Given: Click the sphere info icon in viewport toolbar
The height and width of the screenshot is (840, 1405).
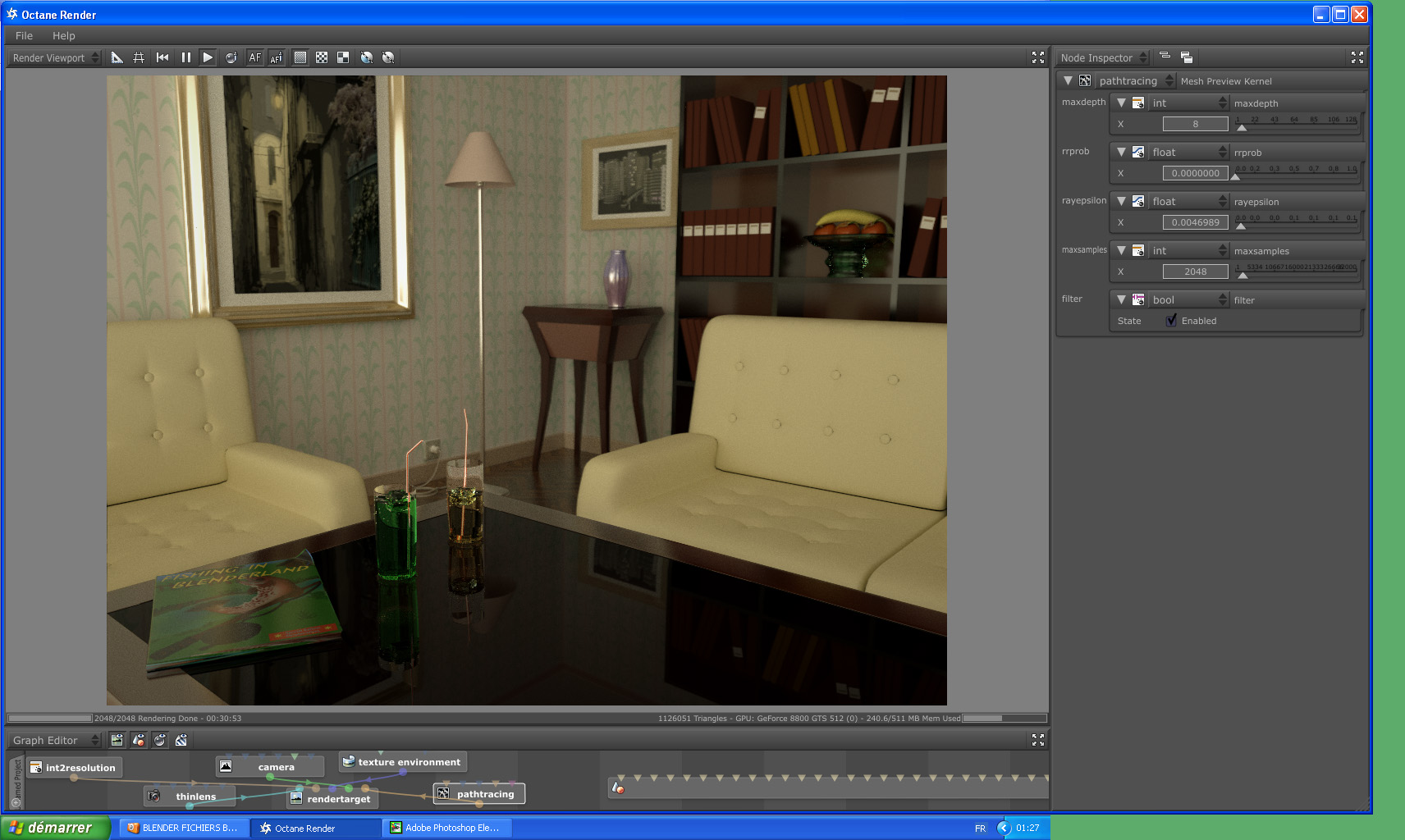Looking at the screenshot, I should pyautogui.click(x=231, y=57).
